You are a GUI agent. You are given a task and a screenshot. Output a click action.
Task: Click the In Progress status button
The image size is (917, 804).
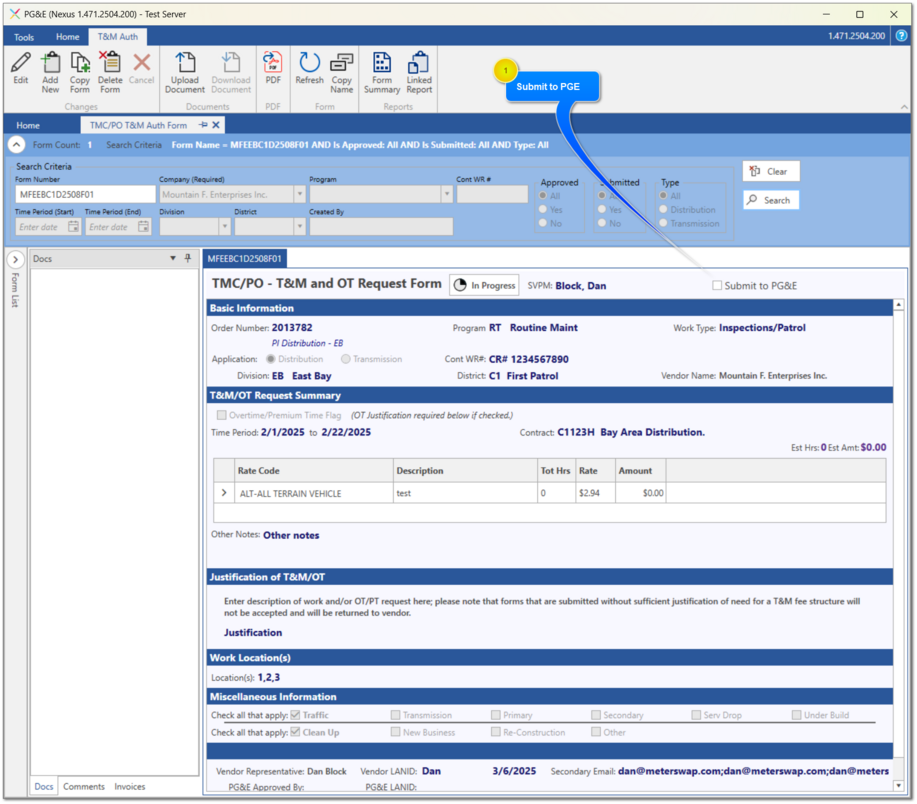tap(484, 285)
